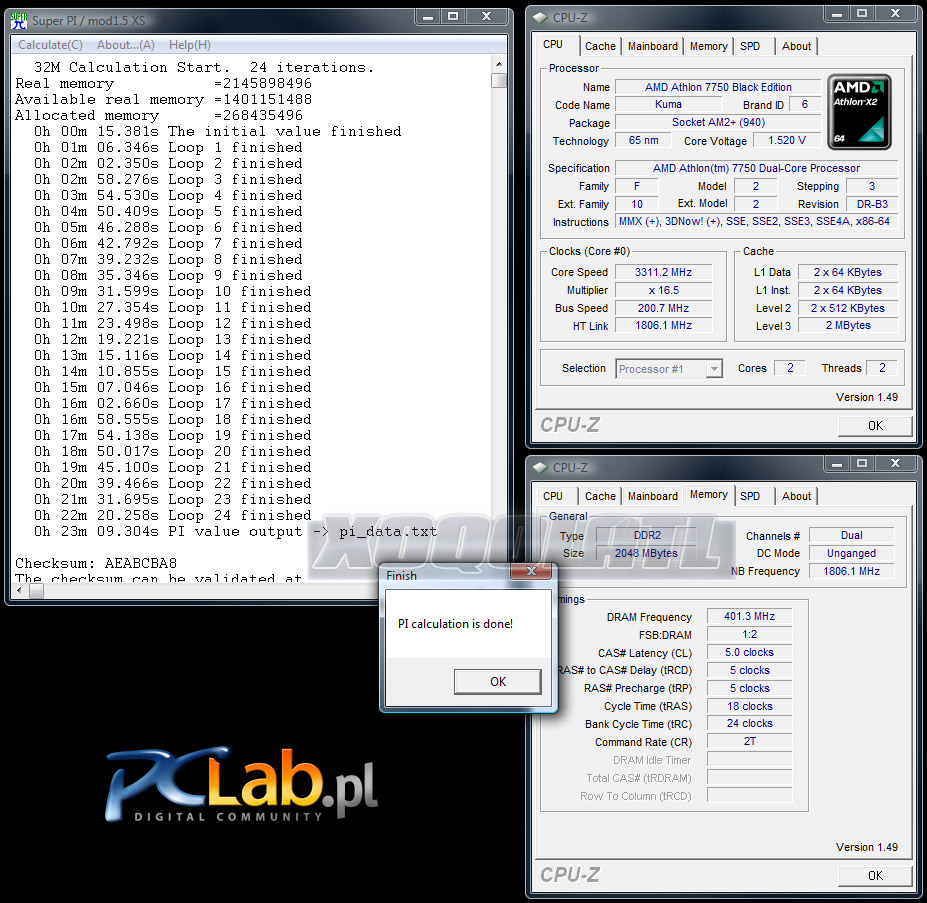
Task: Click the Multiplier value 'x 16.5'
Action: coord(663,290)
